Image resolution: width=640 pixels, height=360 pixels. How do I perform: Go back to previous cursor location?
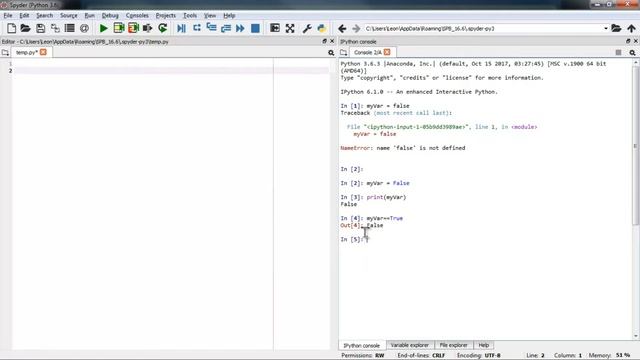342,29
